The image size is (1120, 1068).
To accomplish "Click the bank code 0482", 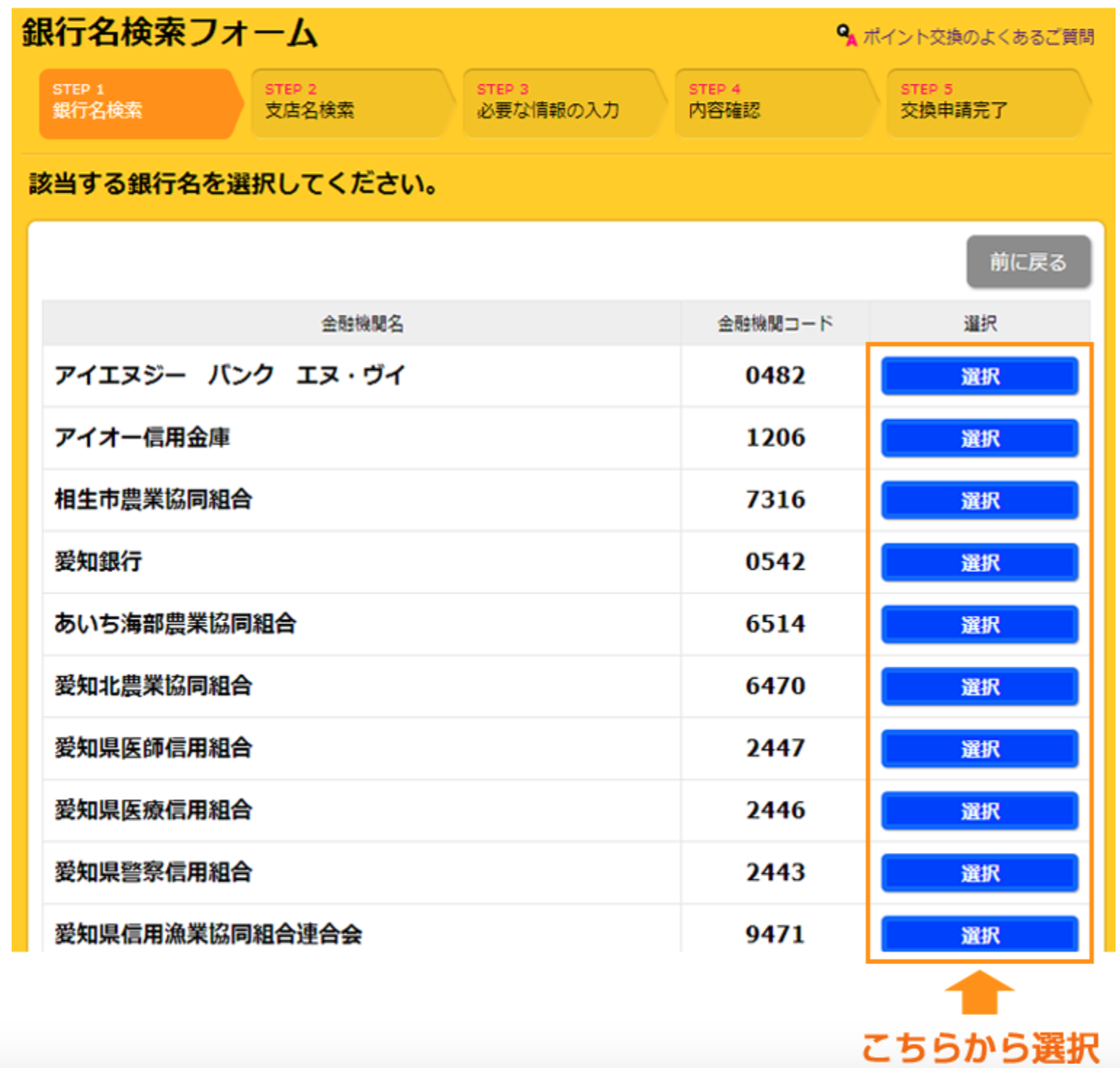I will tap(776, 376).
